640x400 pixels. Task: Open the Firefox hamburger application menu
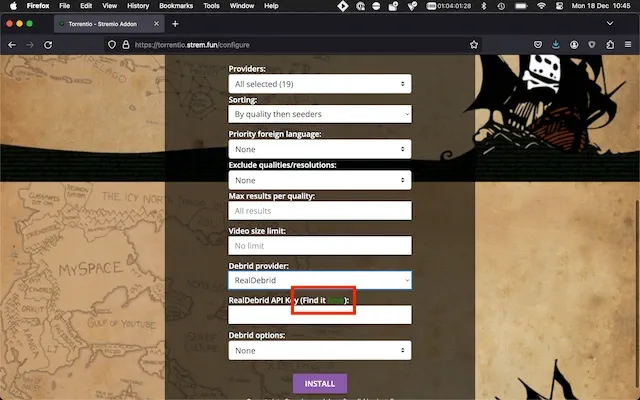[x=628, y=45]
